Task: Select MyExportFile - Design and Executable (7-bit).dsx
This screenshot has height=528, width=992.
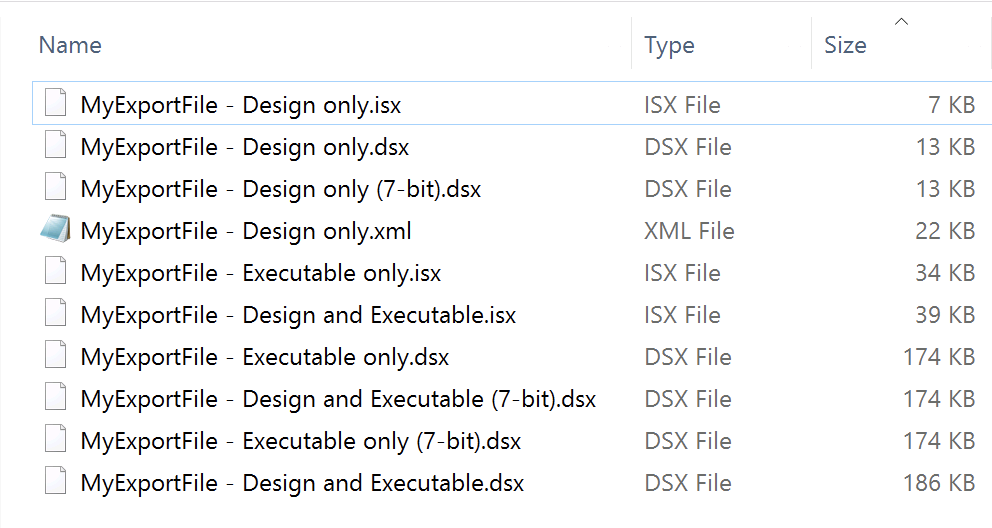Action: tap(338, 399)
